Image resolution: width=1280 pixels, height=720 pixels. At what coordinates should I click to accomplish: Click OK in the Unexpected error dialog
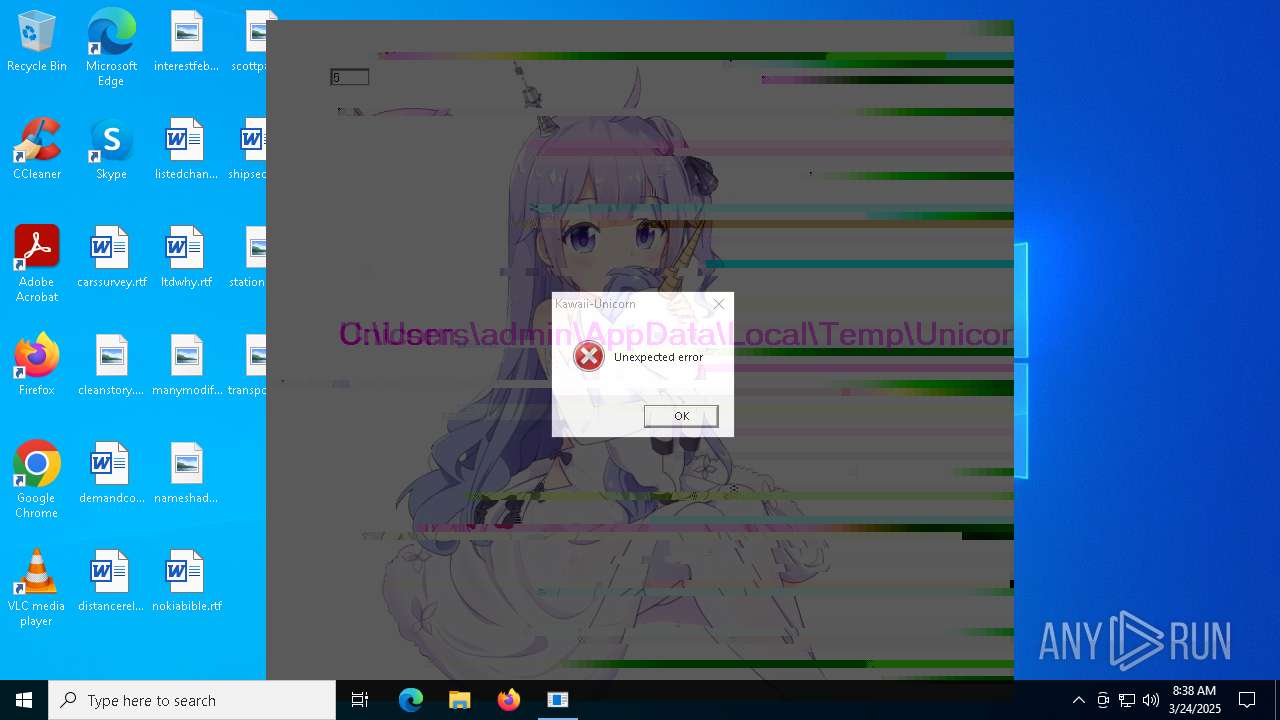[681, 416]
